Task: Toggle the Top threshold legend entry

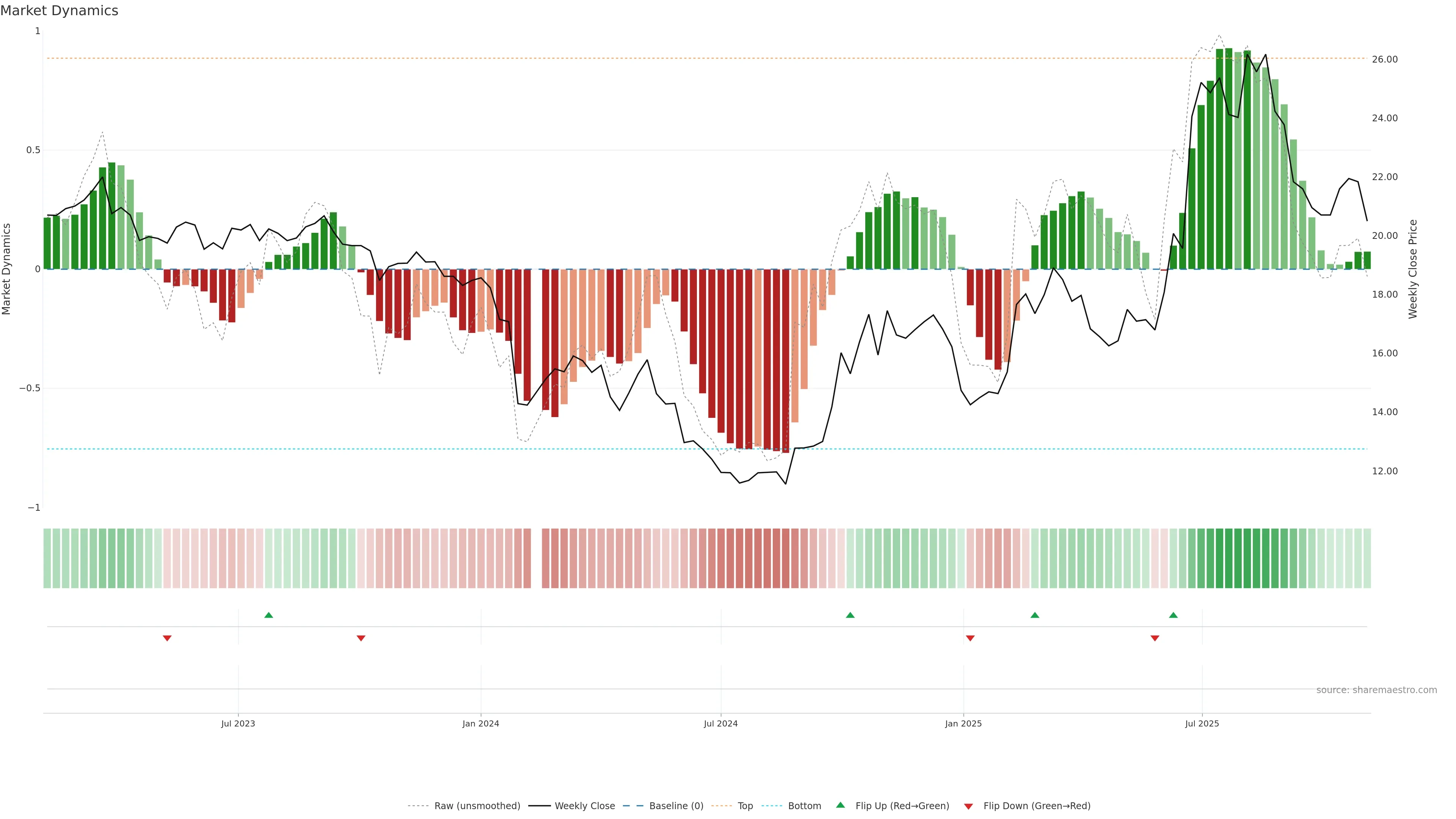Action: [x=745, y=806]
